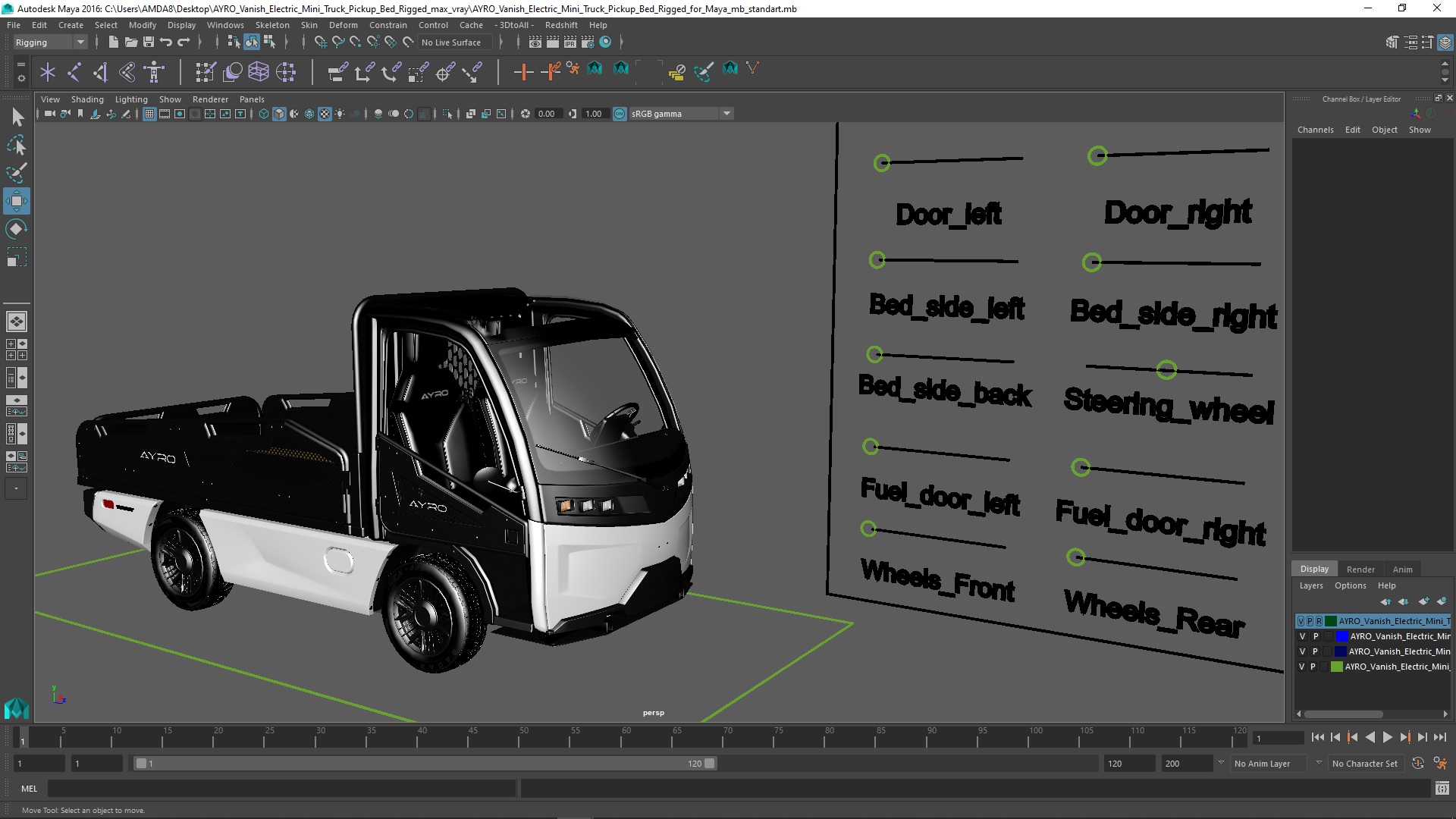
Task: Create new empty layer icon
Action: (1423, 601)
